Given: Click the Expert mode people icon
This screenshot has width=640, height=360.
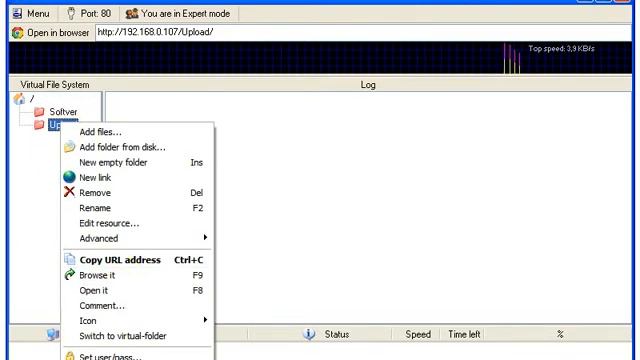Looking at the screenshot, I should 132,14.
